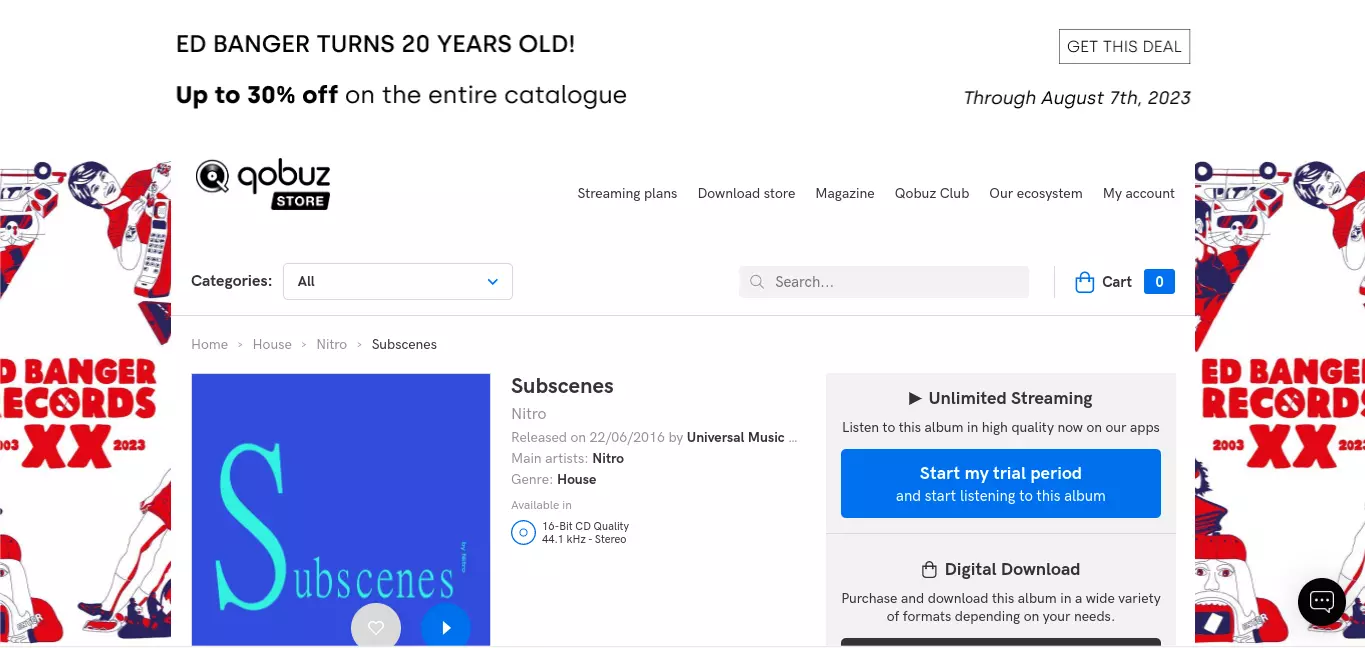Viewport: 1365px width, 648px height.
Task: Click the left Ed Banger Records banner
Action: pos(85,403)
